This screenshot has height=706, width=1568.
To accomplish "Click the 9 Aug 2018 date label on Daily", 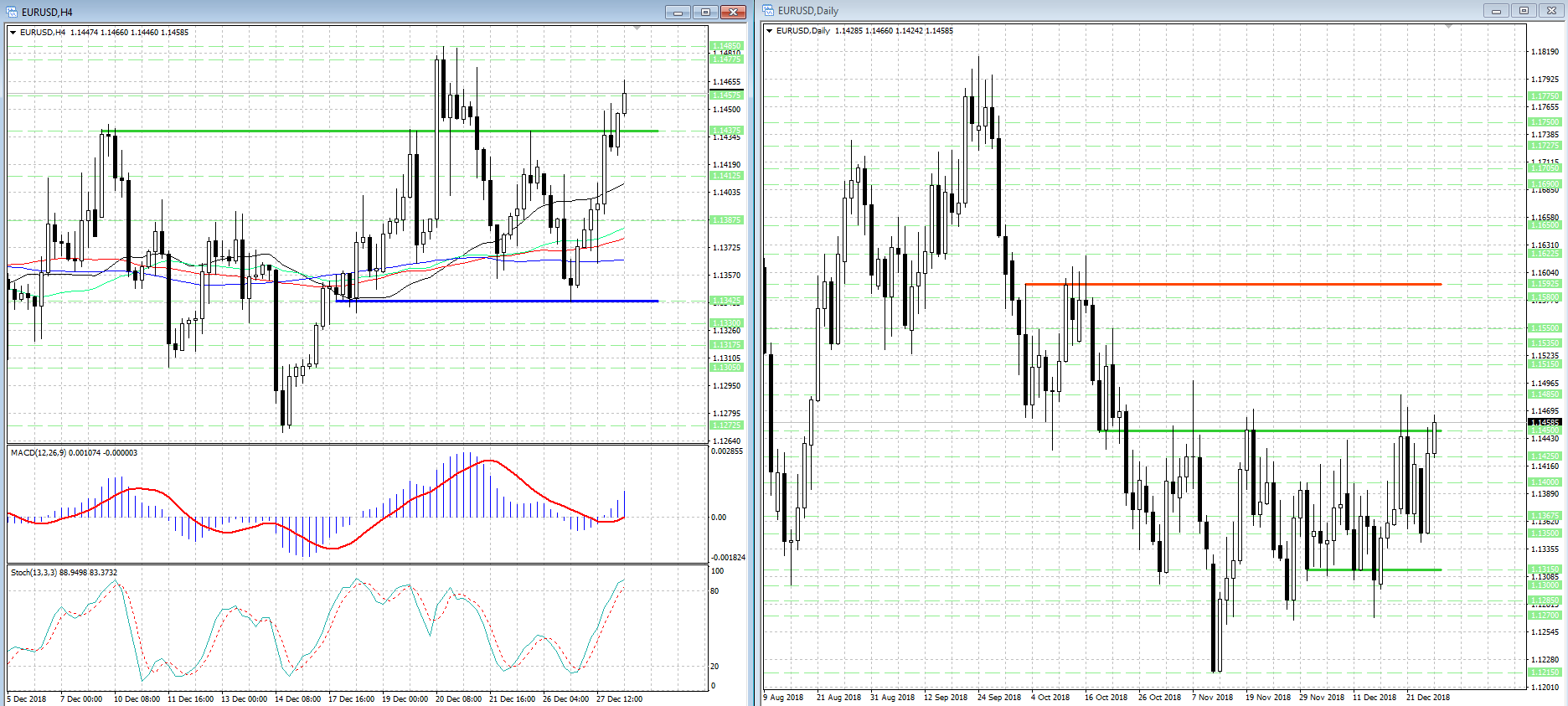I will click(783, 698).
